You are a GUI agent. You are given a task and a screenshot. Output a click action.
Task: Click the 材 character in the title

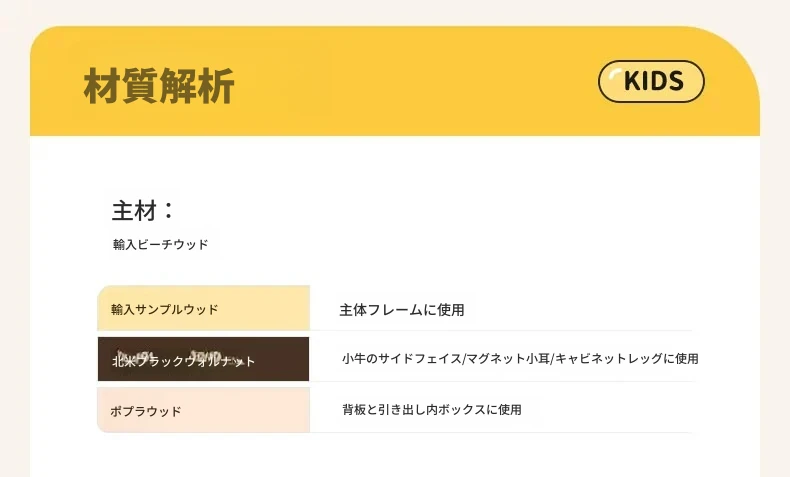102,86
